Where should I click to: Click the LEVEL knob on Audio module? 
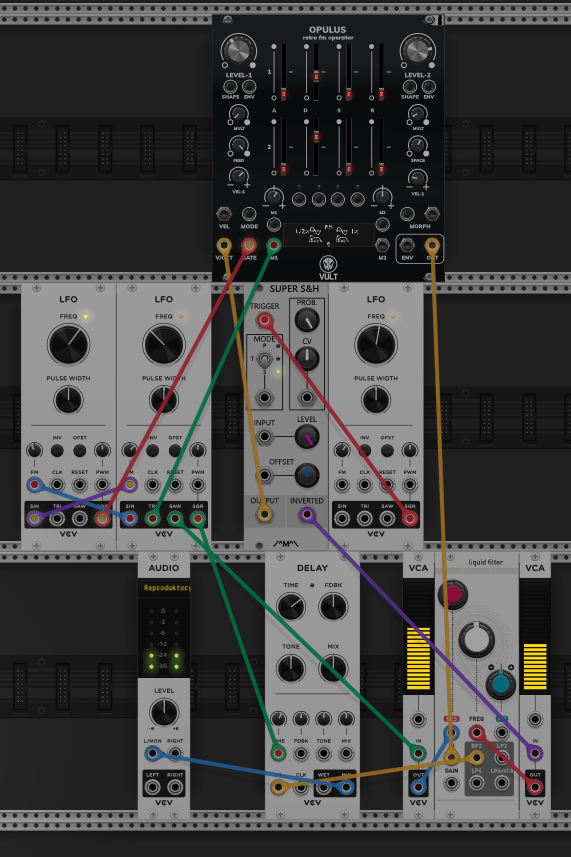[164, 713]
